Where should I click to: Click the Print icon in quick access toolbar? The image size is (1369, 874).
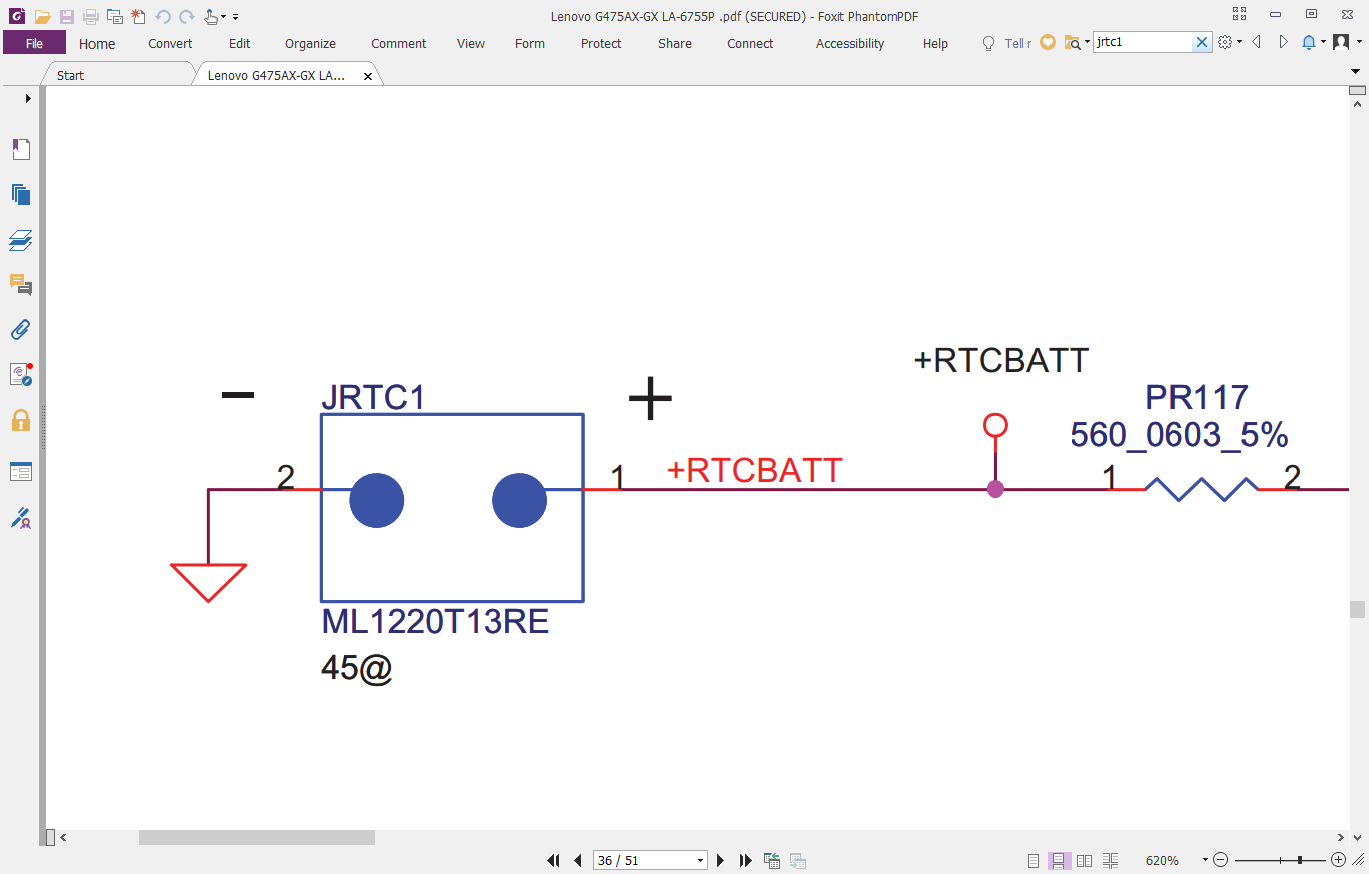pyautogui.click(x=91, y=16)
